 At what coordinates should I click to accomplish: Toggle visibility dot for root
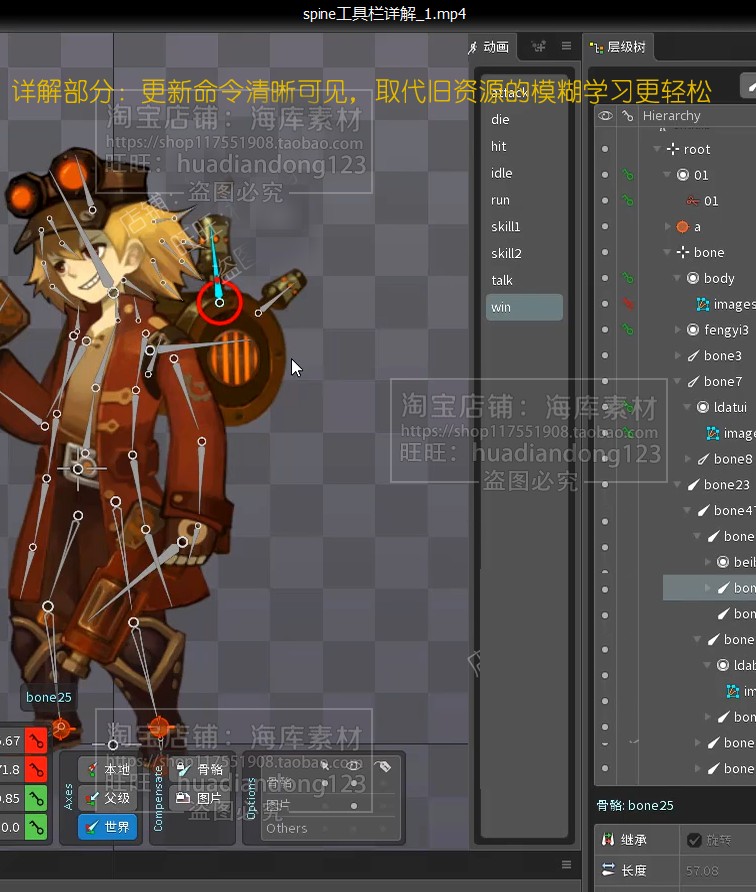605,149
